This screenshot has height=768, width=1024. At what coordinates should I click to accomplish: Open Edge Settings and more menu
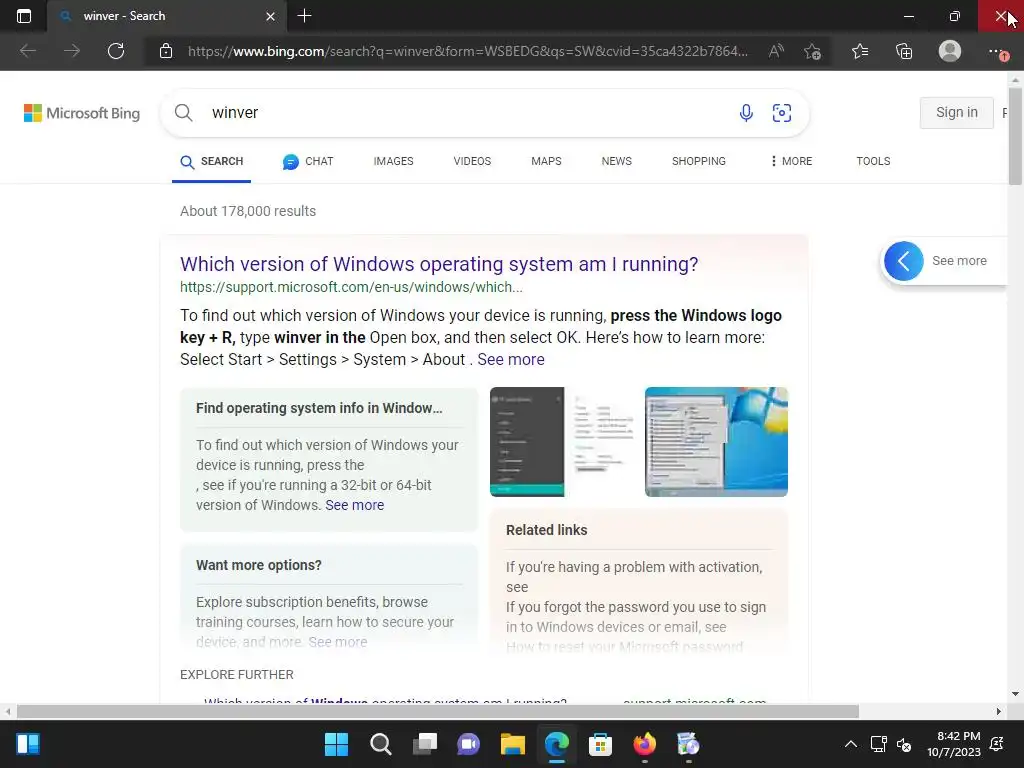pos(997,51)
